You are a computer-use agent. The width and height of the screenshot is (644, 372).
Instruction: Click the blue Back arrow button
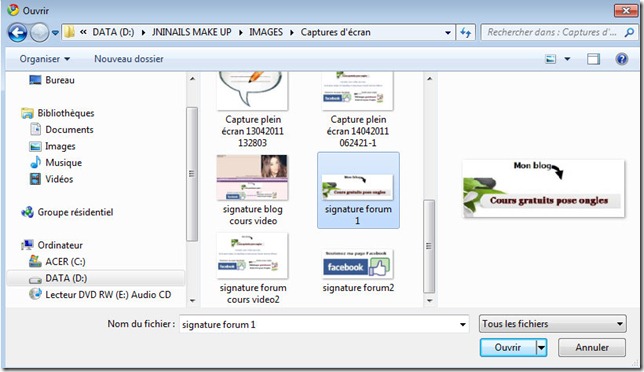pos(18,32)
